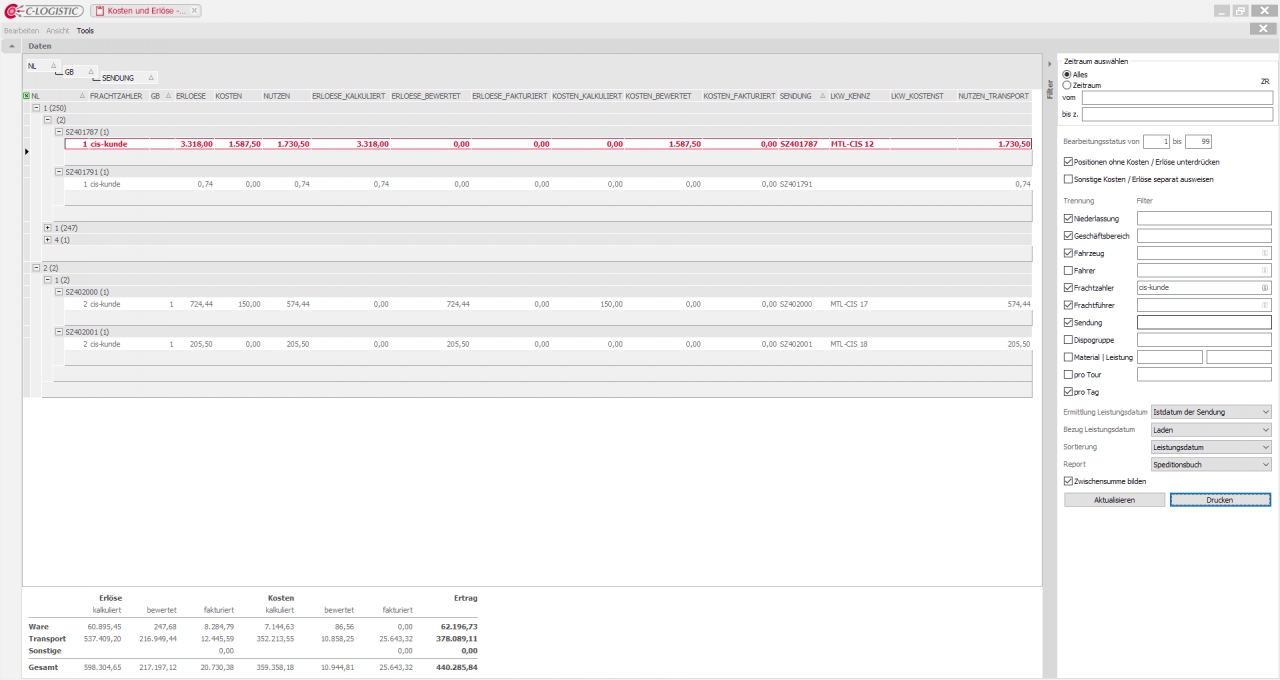1280x680 pixels.
Task: Toggle the Frachtführer checkbox
Action: [1068, 305]
